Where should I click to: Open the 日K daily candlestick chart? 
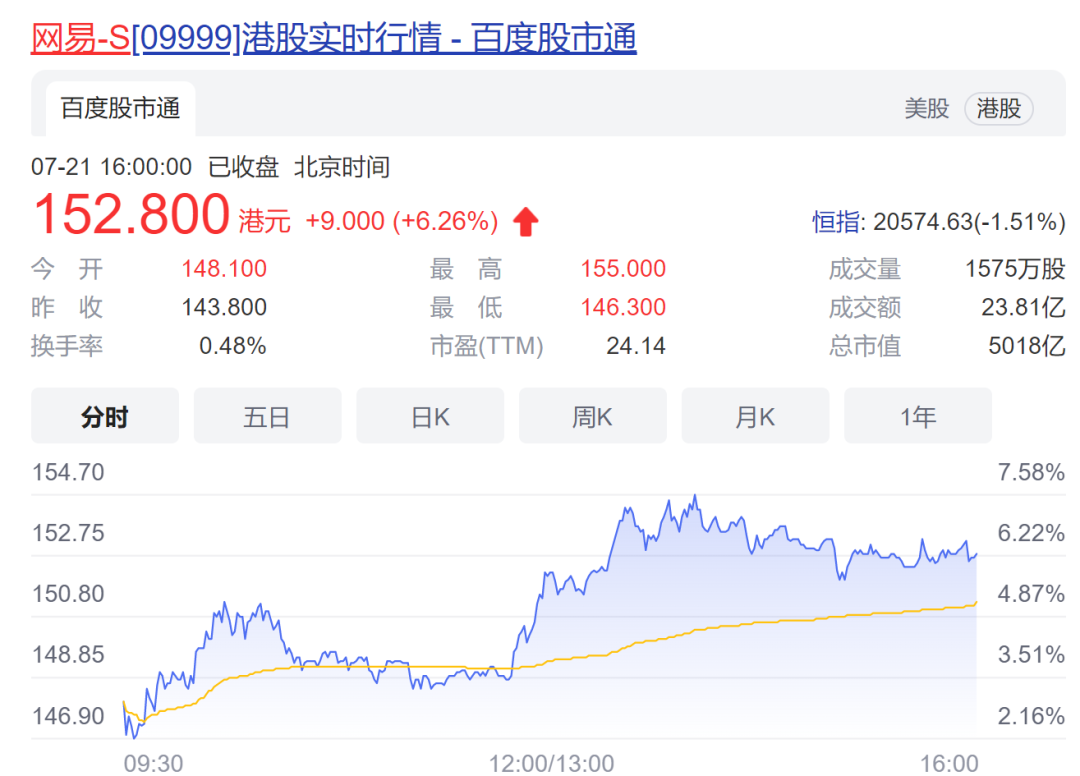(x=430, y=416)
